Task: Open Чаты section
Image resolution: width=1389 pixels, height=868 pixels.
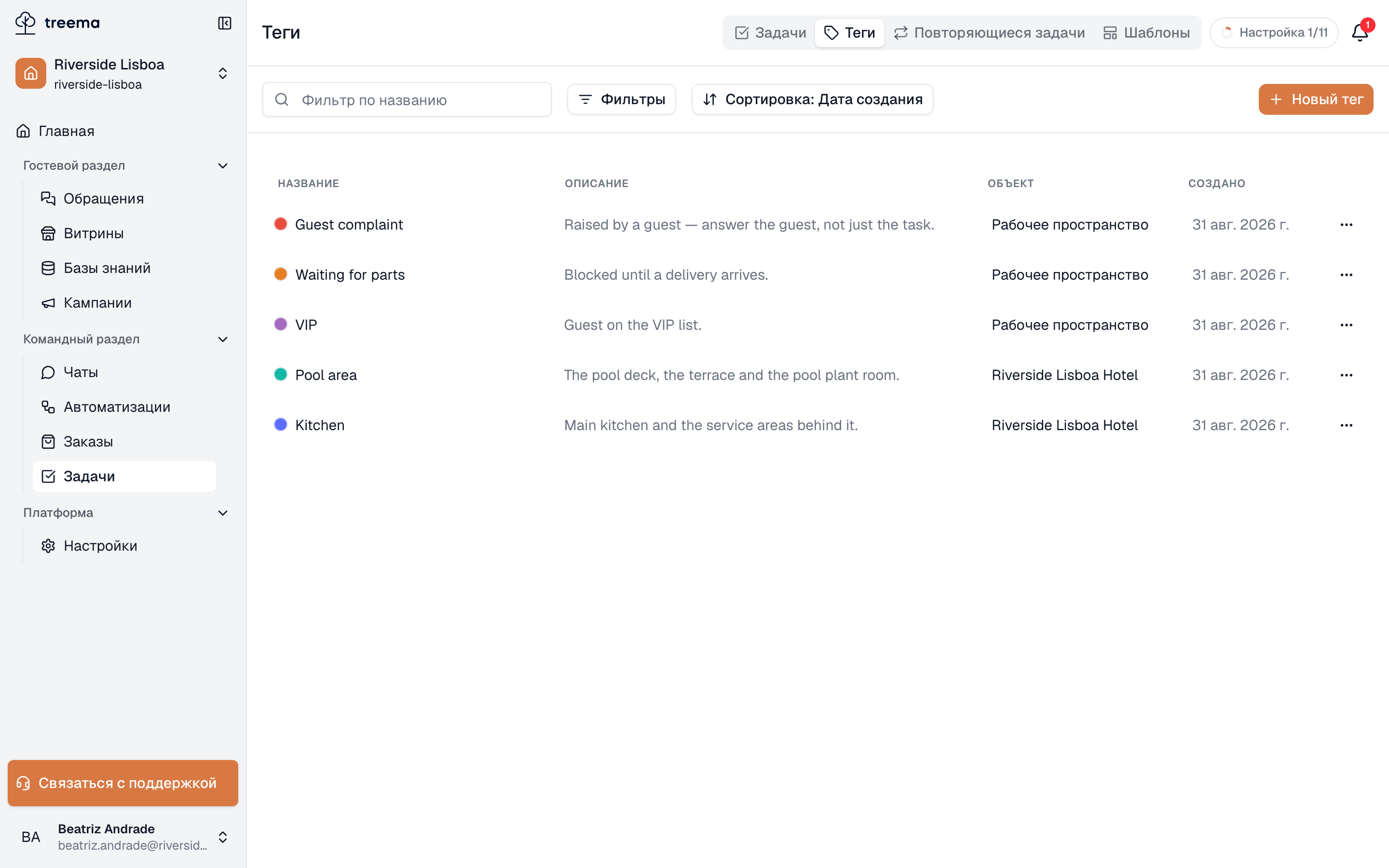Action: (124, 373)
